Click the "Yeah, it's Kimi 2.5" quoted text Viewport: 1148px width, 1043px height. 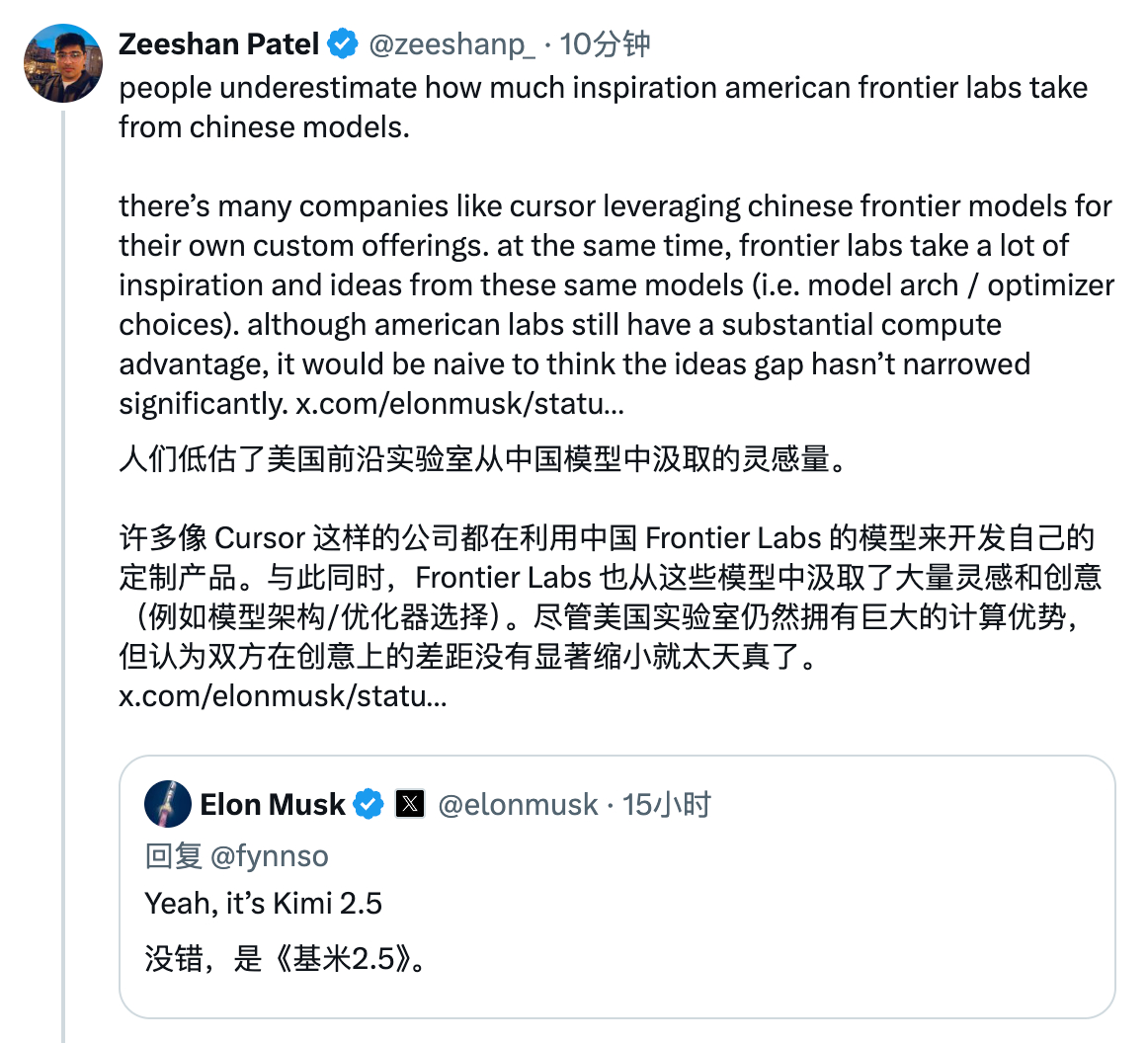click(x=264, y=903)
